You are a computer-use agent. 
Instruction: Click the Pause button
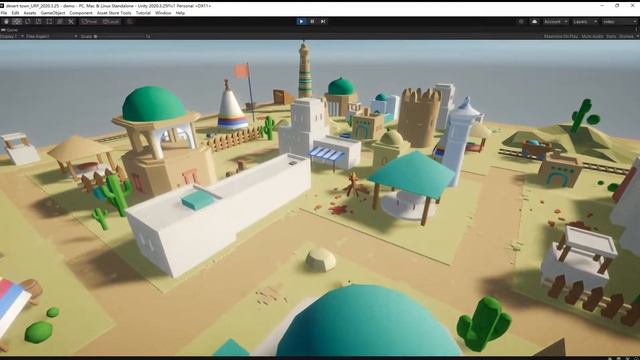pyautogui.click(x=312, y=22)
